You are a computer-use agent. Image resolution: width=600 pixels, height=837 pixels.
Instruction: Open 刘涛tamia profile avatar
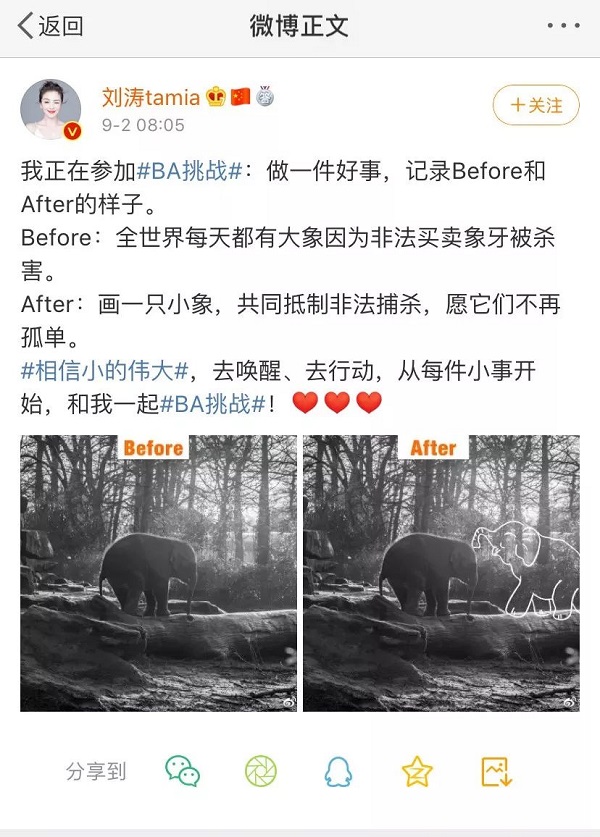(x=51, y=109)
